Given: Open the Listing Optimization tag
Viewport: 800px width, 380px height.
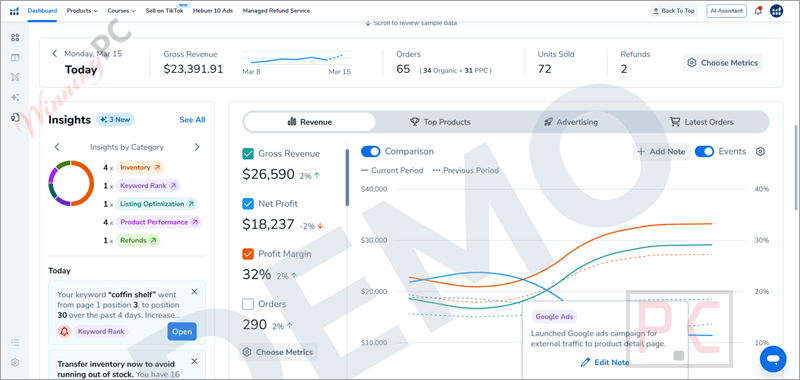Looking at the screenshot, I should [x=157, y=204].
